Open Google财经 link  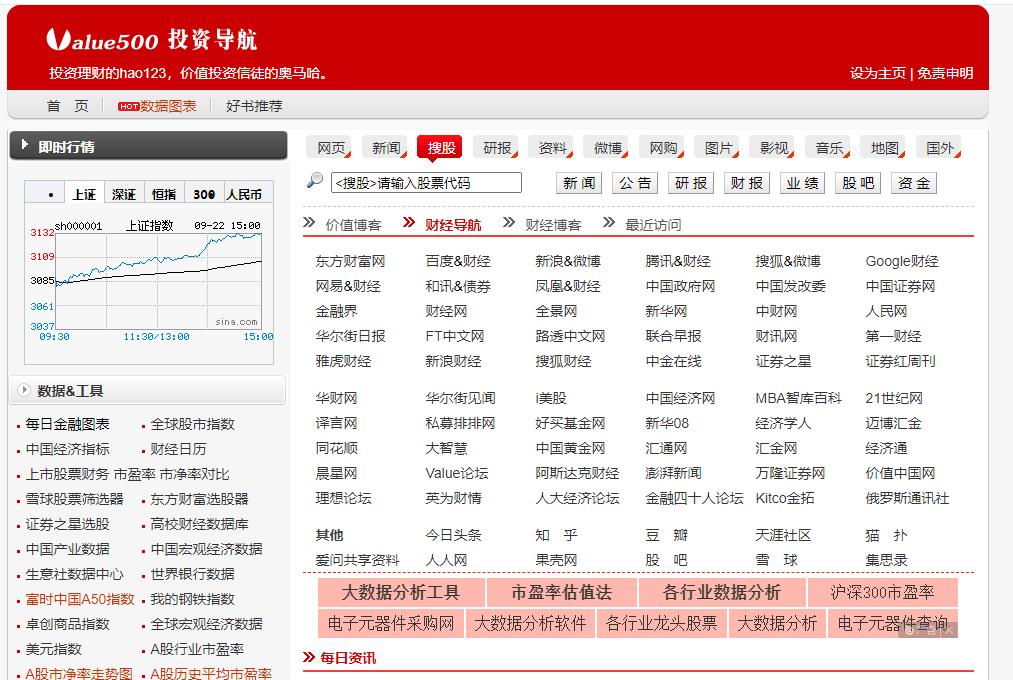tap(902, 261)
